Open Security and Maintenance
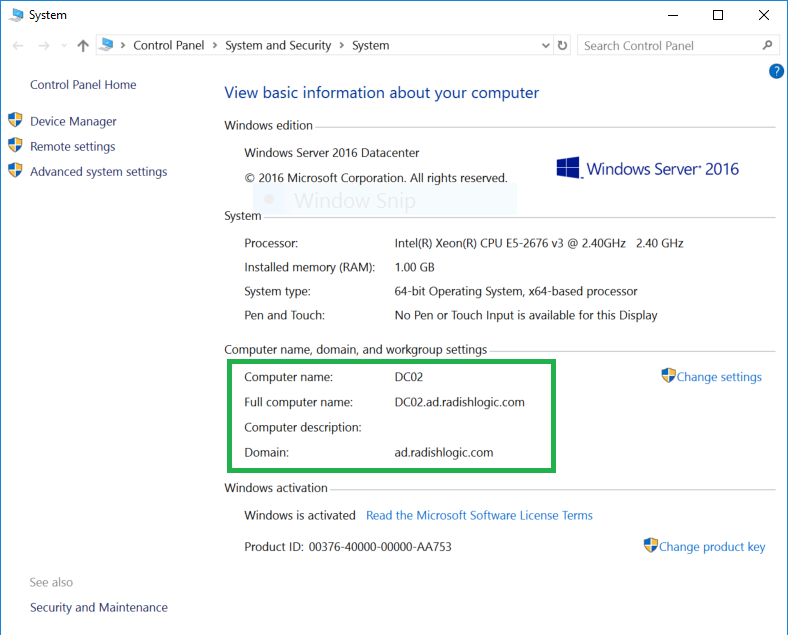This screenshot has width=788, height=635. (98, 607)
